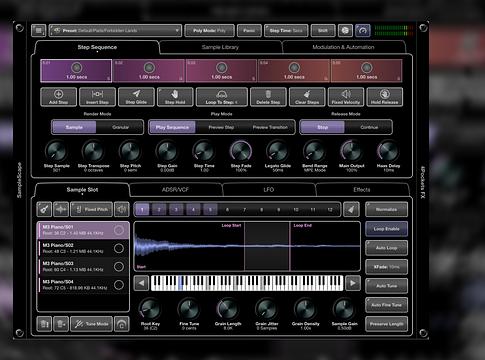Toggle the Loop Enable button

tap(386, 229)
